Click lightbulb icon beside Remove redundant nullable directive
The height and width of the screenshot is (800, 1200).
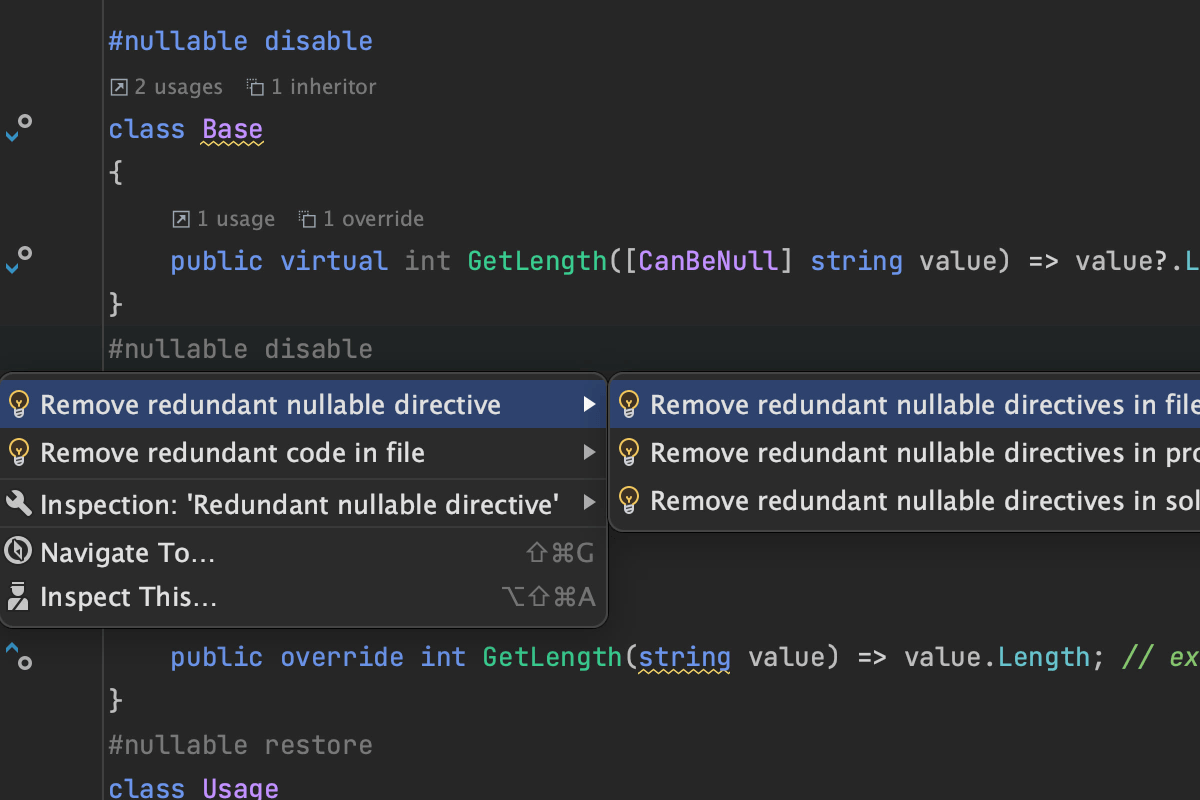click(x=18, y=404)
